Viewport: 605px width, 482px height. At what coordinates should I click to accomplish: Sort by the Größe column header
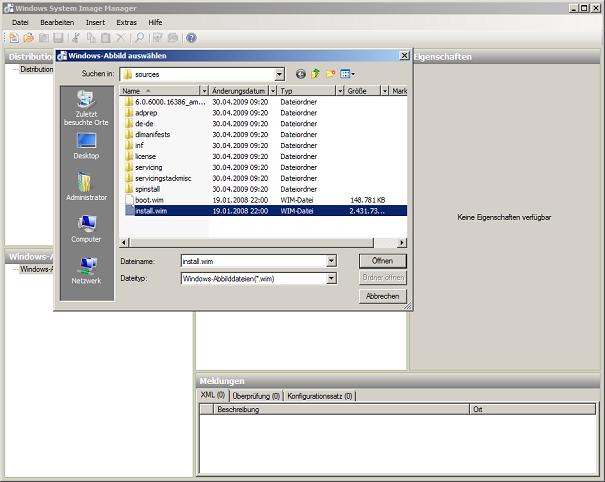pyautogui.click(x=362, y=91)
